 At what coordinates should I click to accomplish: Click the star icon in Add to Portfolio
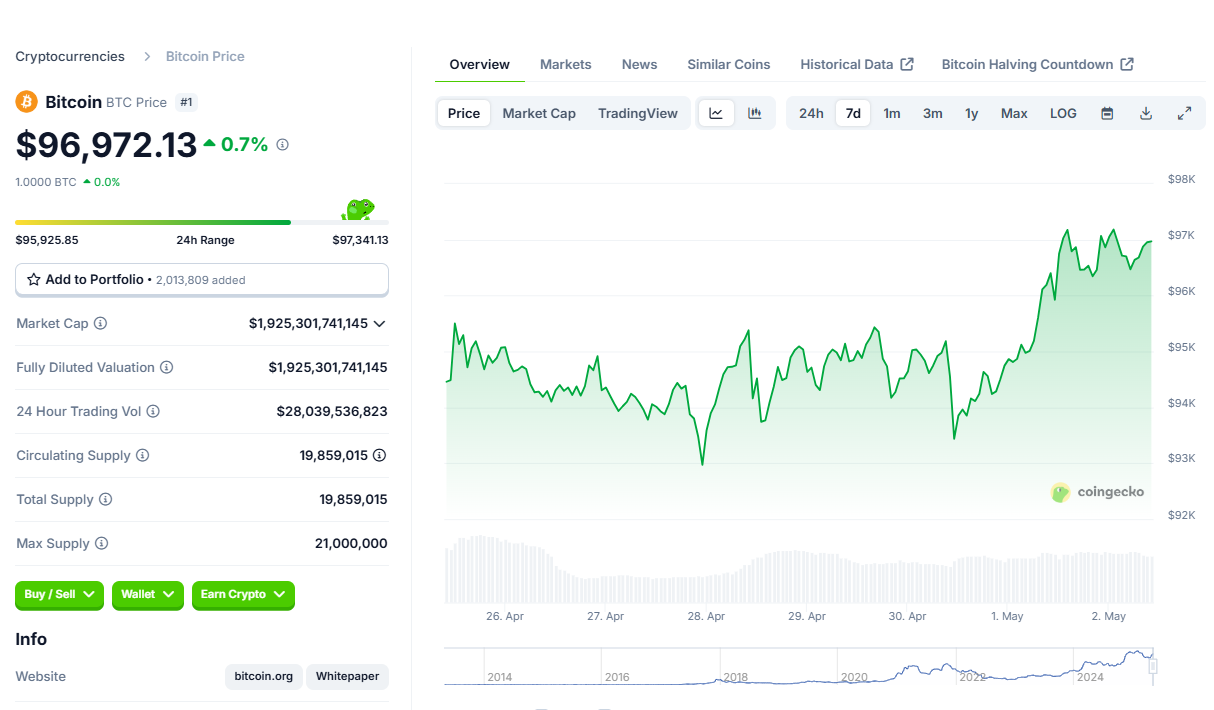click(x=34, y=280)
